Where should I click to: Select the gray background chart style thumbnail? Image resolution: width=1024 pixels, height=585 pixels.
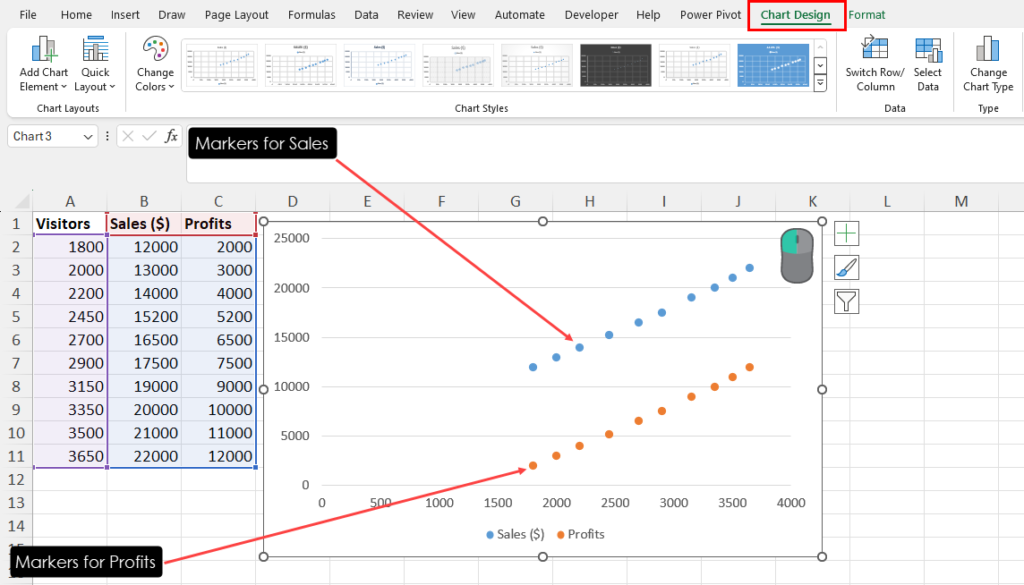pos(458,65)
